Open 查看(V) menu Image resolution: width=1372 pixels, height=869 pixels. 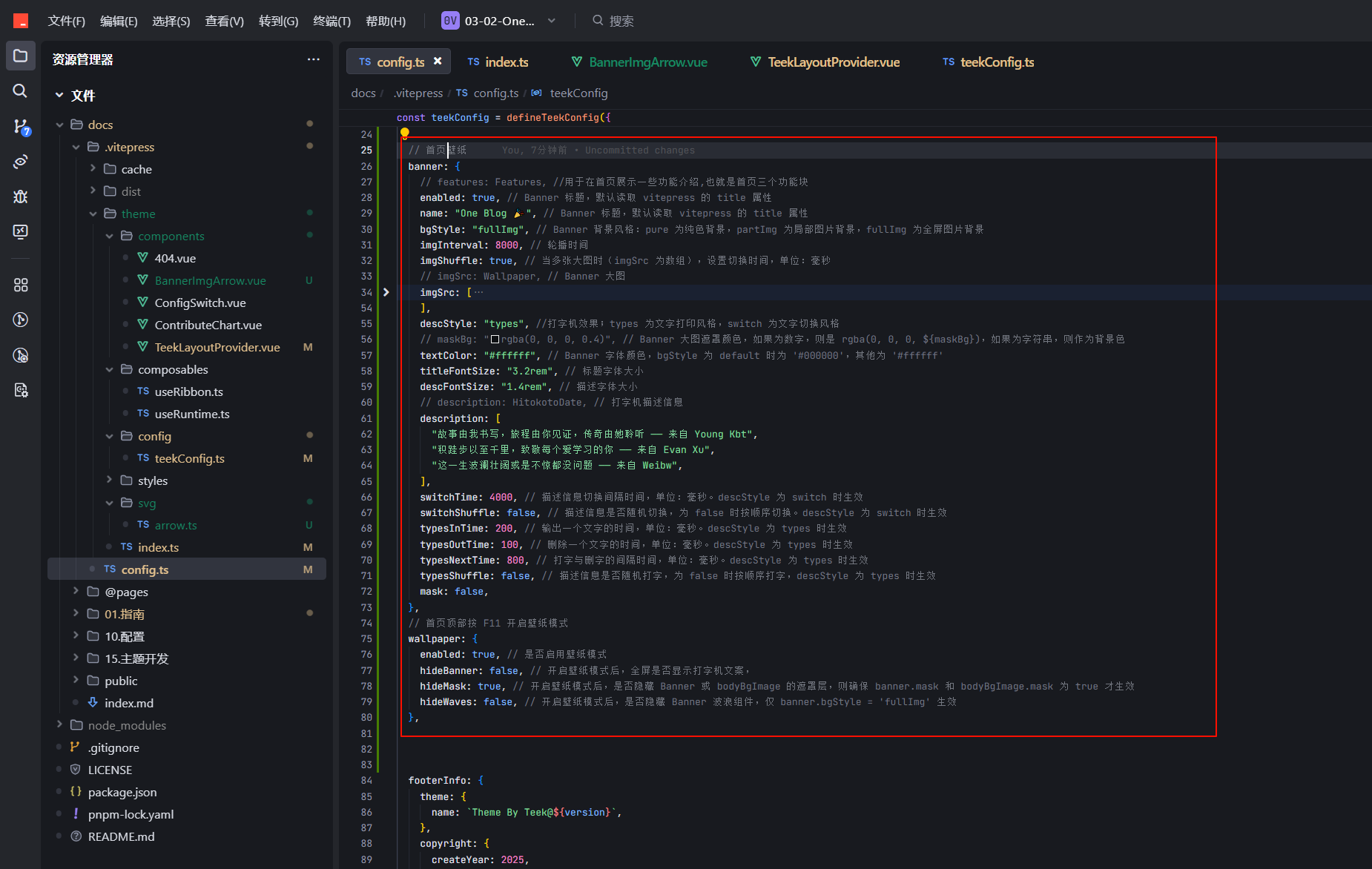pyautogui.click(x=225, y=21)
